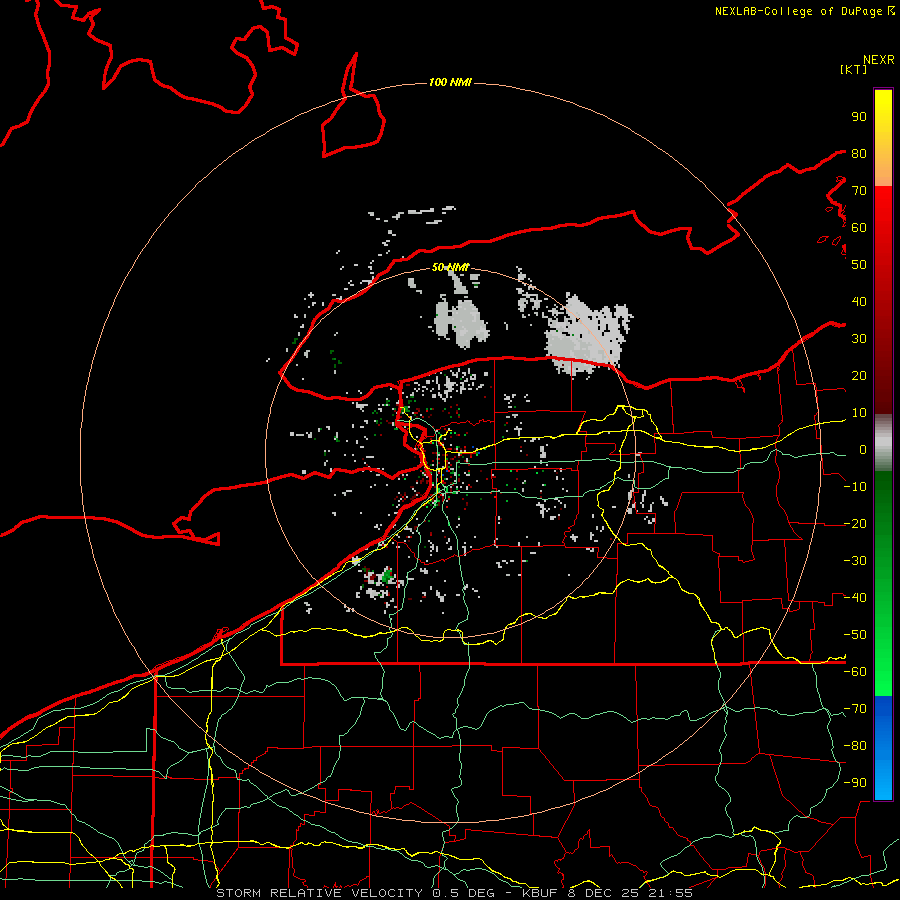
Task: Click the 50 value on the velocity scale
Action: pos(859,265)
